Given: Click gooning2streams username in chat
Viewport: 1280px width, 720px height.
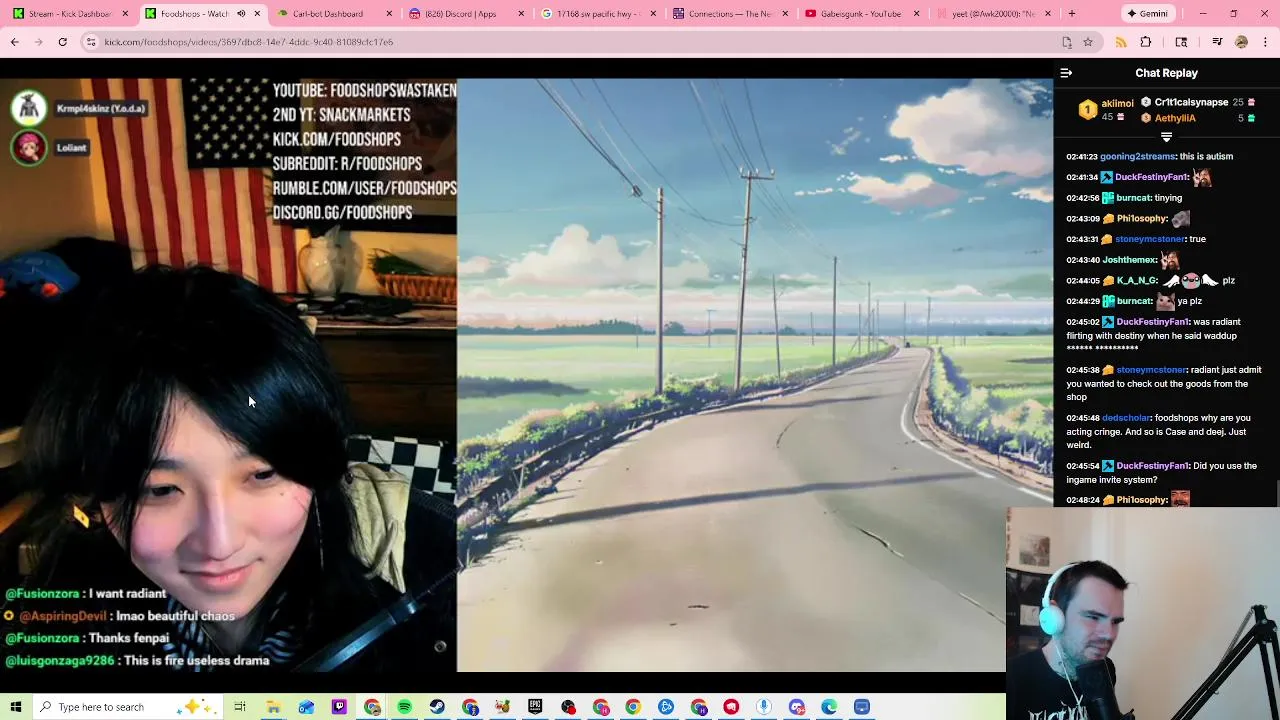Looking at the screenshot, I should click(x=1136, y=157).
